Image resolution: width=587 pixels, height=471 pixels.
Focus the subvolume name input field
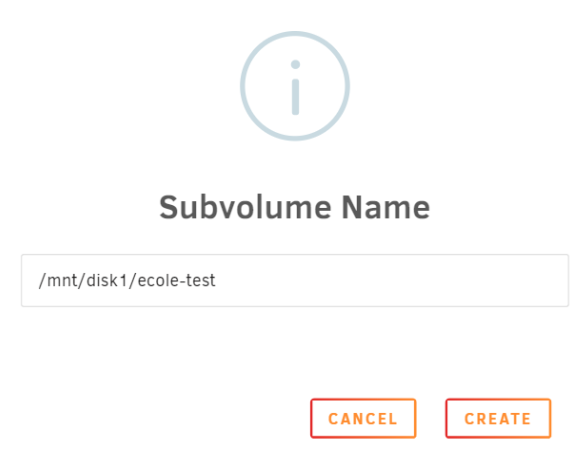click(x=295, y=280)
